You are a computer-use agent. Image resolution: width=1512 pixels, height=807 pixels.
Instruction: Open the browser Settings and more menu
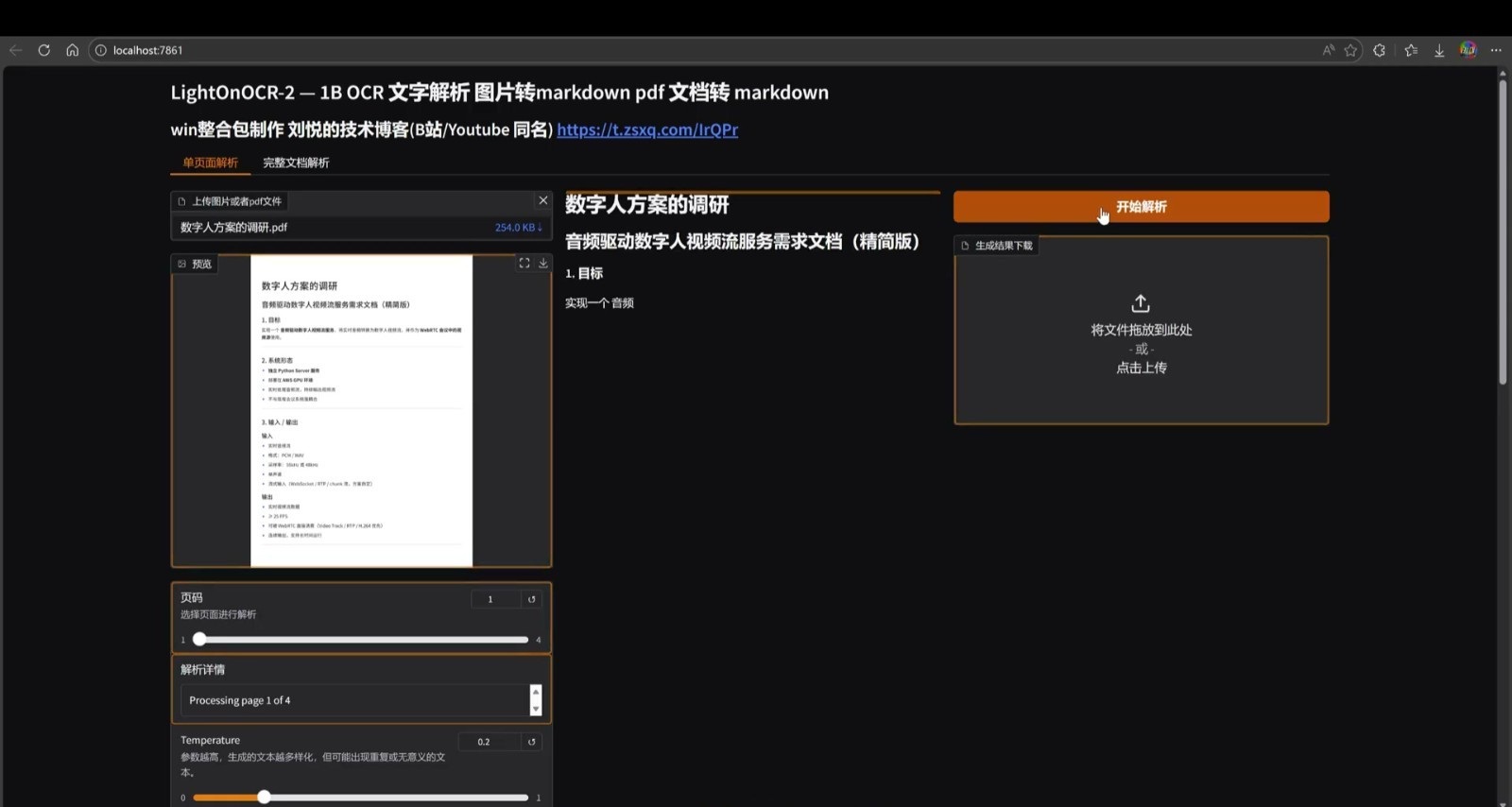coord(1496,50)
